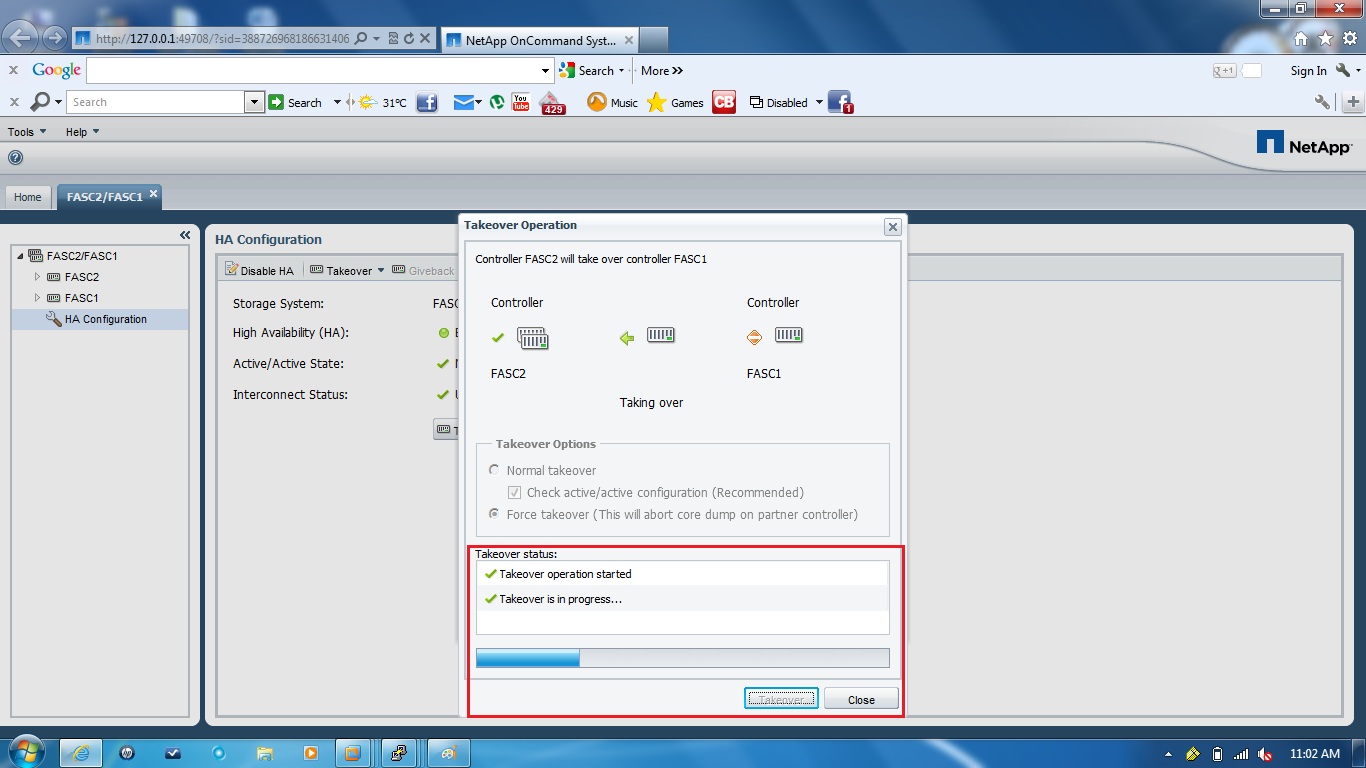Check the active/active configuration checkbox
This screenshot has width=1366, height=768.
(514, 492)
